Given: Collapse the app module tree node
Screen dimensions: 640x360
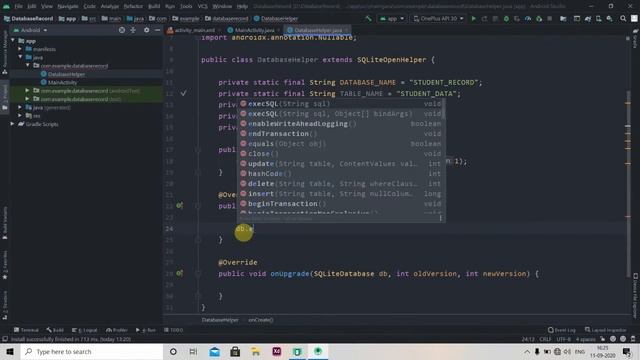Looking at the screenshot, I should pyautogui.click(x=13, y=40).
